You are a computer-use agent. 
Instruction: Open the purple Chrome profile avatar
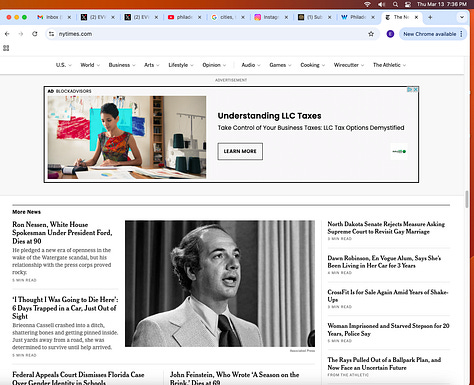click(390, 34)
